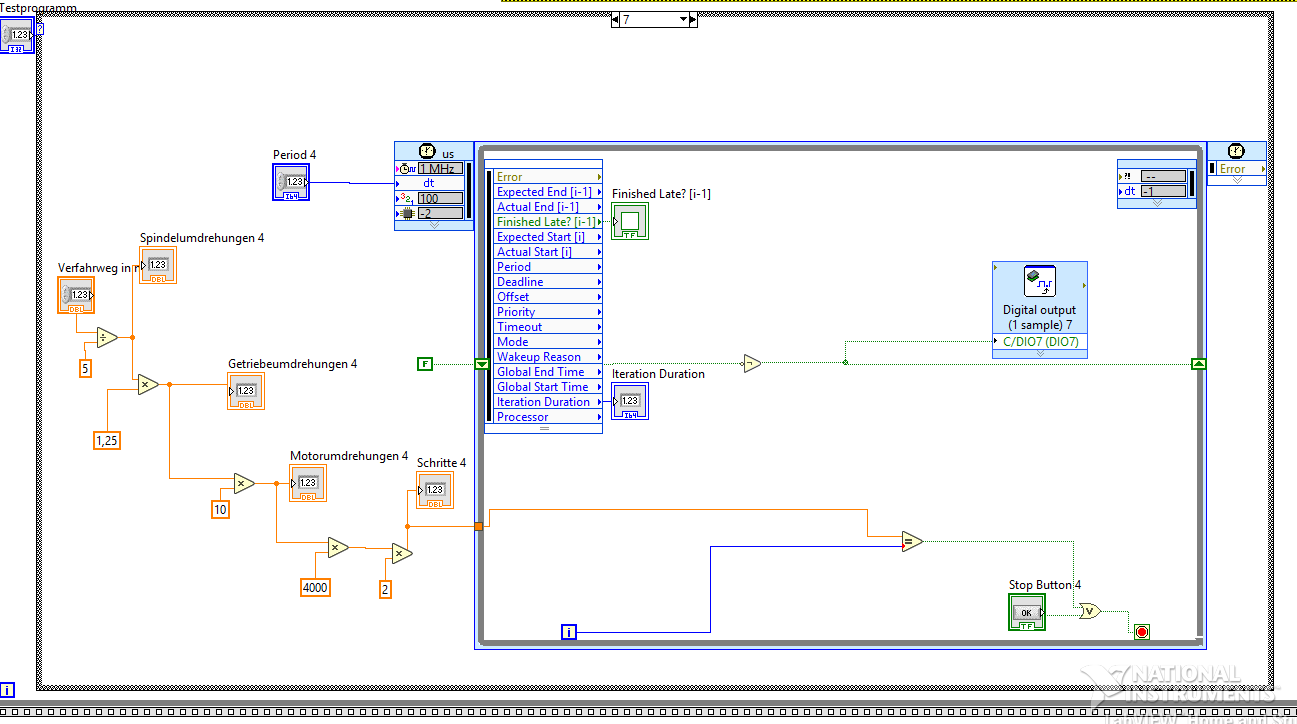The width and height of the screenshot is (1297, 724).
Task: Select the Or gate node
Action: (1090, 611)
